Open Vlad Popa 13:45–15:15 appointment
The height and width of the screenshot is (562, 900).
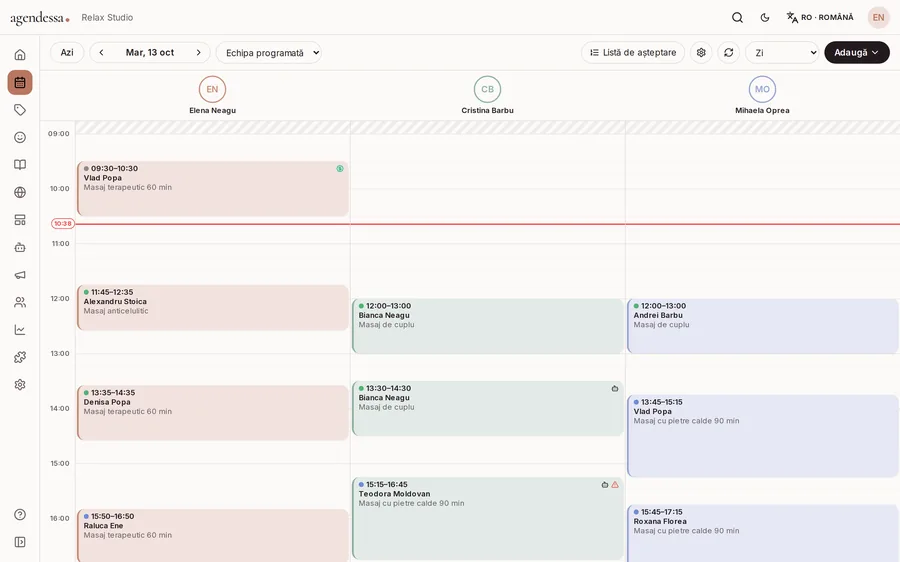point(763,436)
